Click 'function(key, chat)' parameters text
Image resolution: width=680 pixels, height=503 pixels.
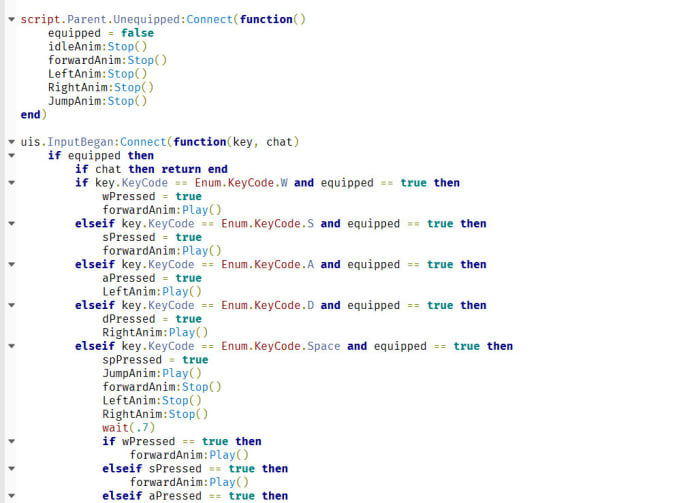pyautogui.click(x=236, y=142)
